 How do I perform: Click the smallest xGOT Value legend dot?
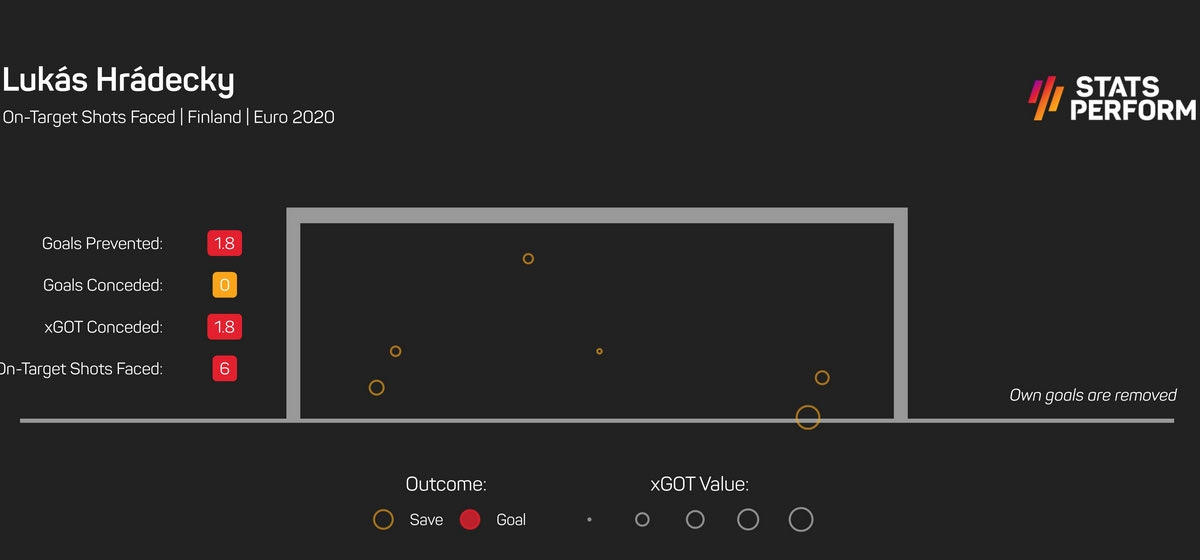(590, 520)
